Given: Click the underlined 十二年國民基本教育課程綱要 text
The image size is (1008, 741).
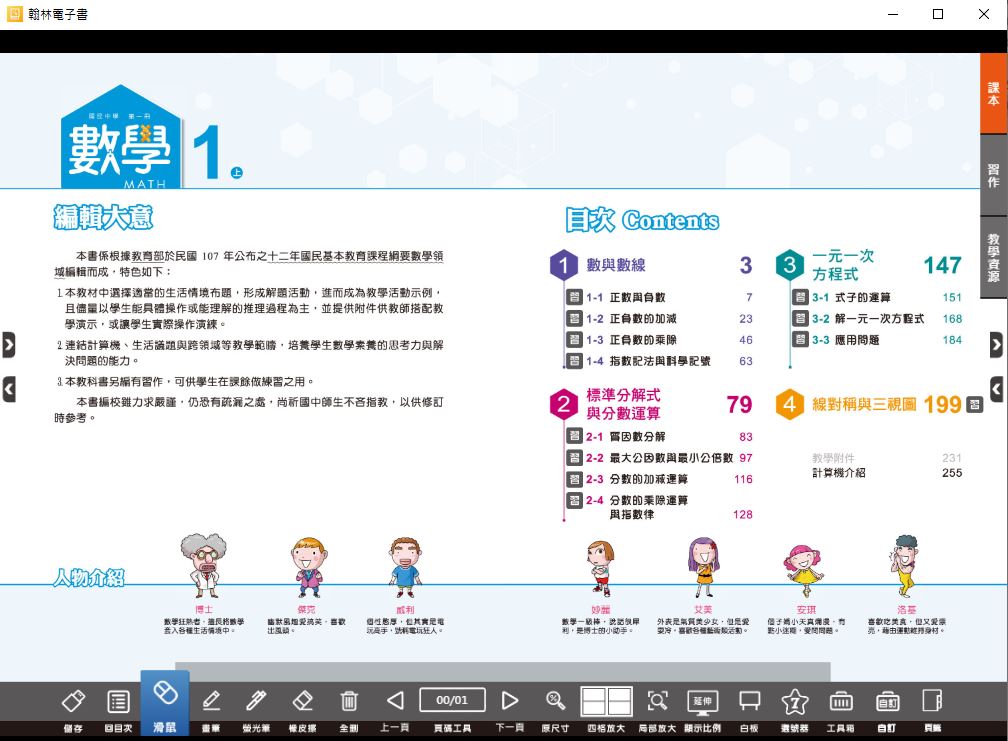Looking at the screenshot, I should [x=355, y=256].
